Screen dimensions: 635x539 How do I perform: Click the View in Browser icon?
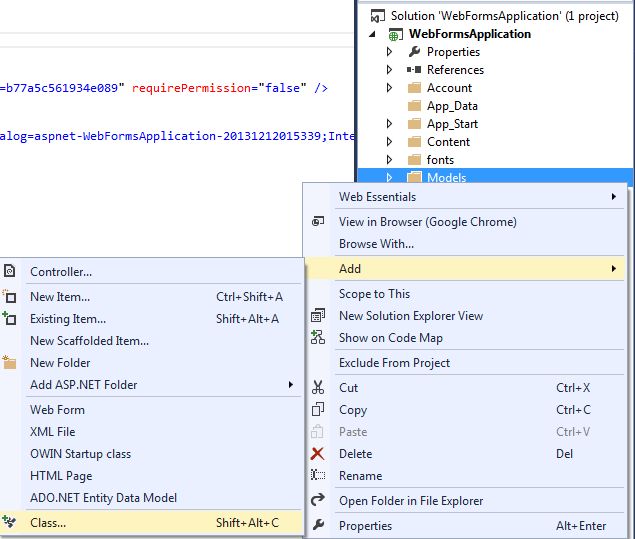coord(318,222)
